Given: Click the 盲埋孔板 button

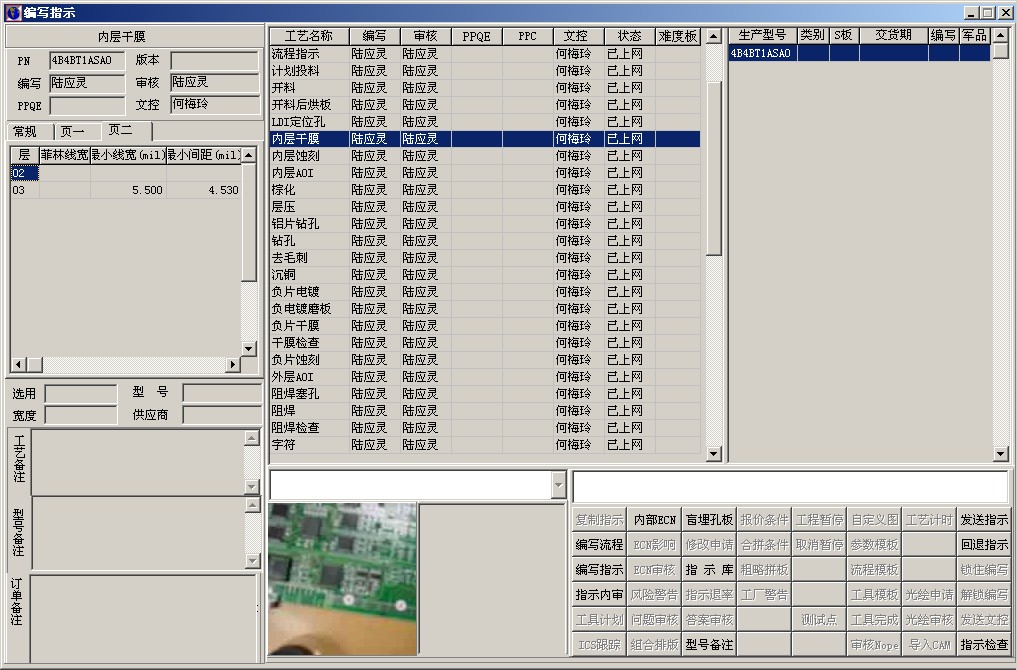Looking at the screenshot, I should [709, 520].
